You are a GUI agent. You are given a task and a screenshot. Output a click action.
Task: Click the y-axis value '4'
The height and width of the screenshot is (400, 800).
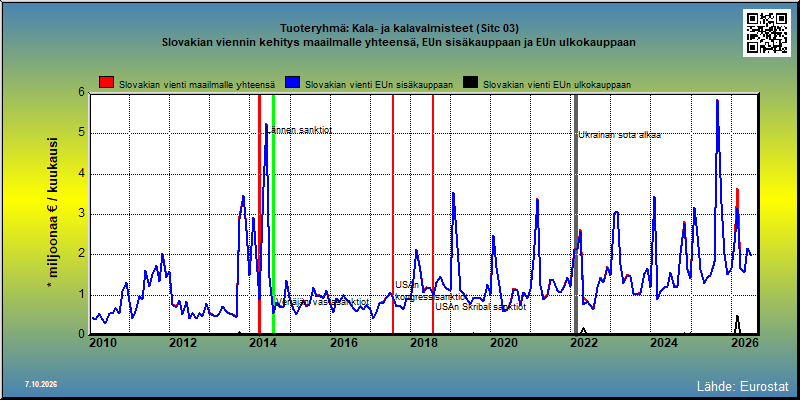tap(81, 174)
